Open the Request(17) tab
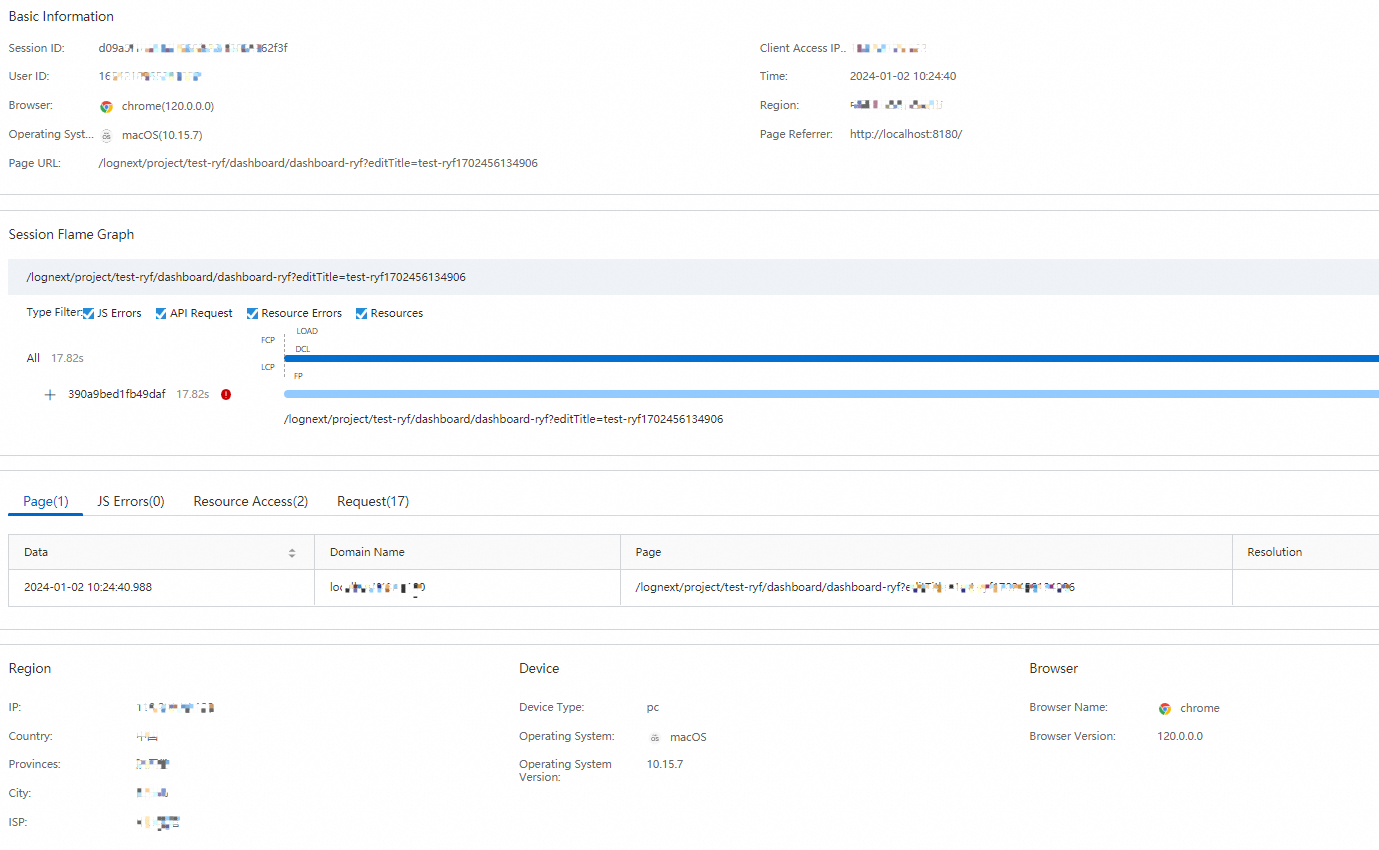Image resolution: width=1379 pixels, height=850 pixels. tap(373, 502)
